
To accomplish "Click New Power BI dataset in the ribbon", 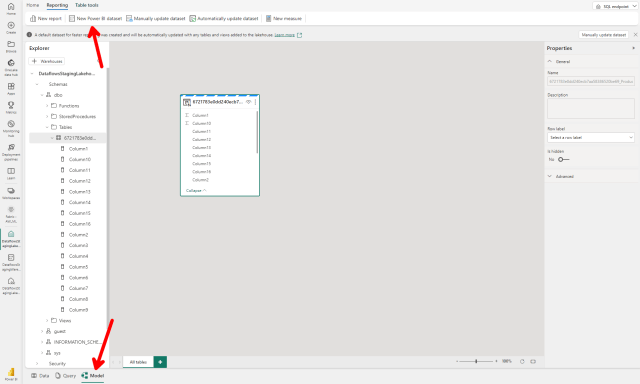I will 96,18.
